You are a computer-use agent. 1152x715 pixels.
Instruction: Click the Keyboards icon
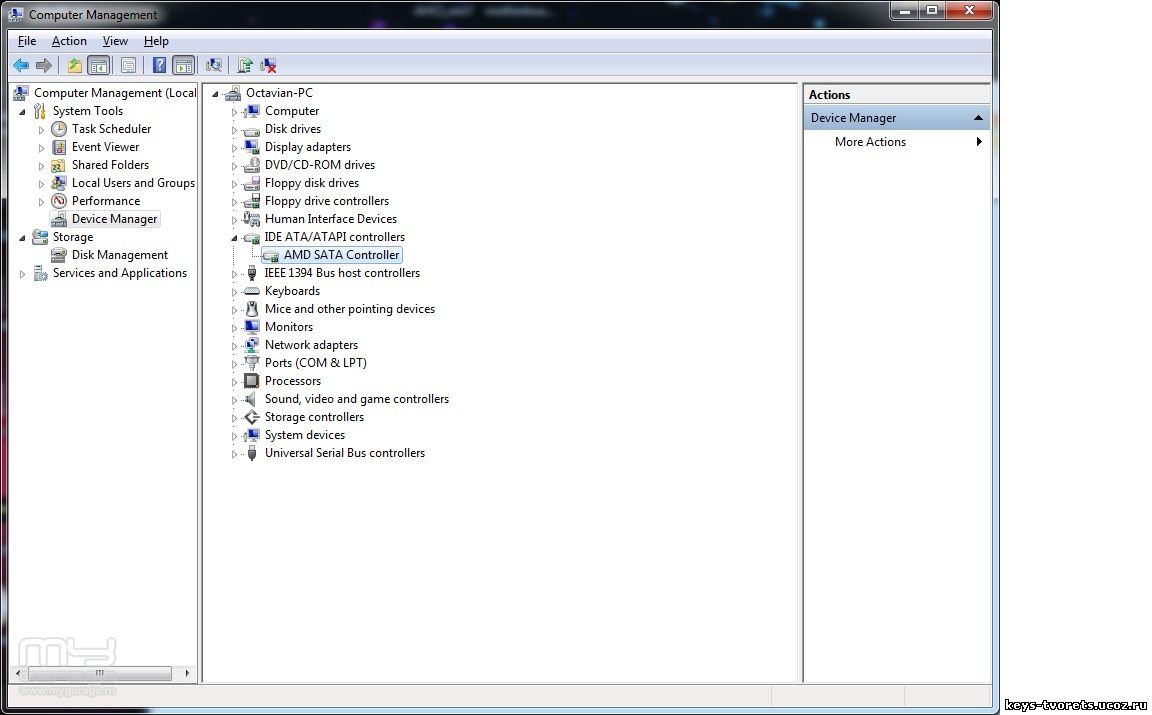(251, 291)
